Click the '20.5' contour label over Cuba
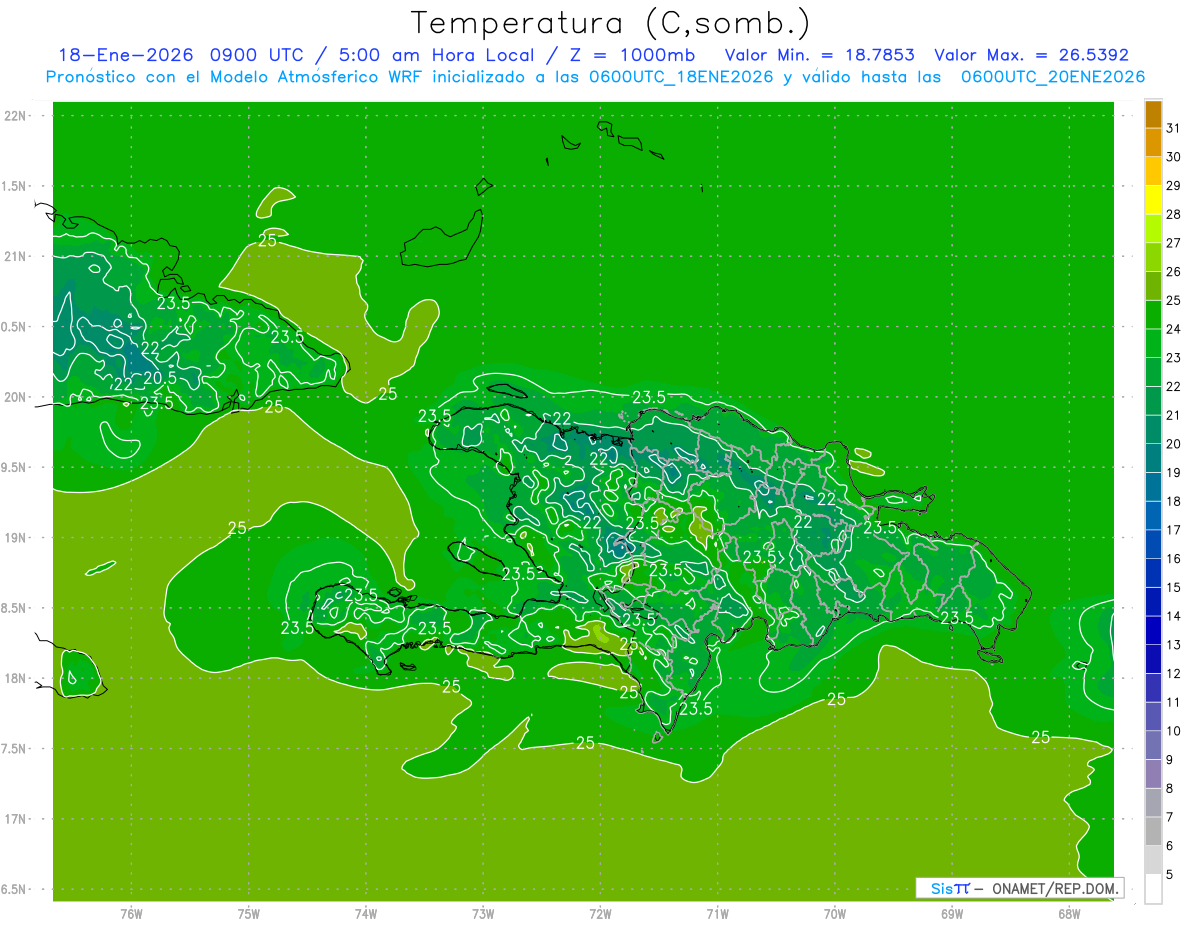Viewport: 1200px width, 927px height. click(x=160, y=378)
